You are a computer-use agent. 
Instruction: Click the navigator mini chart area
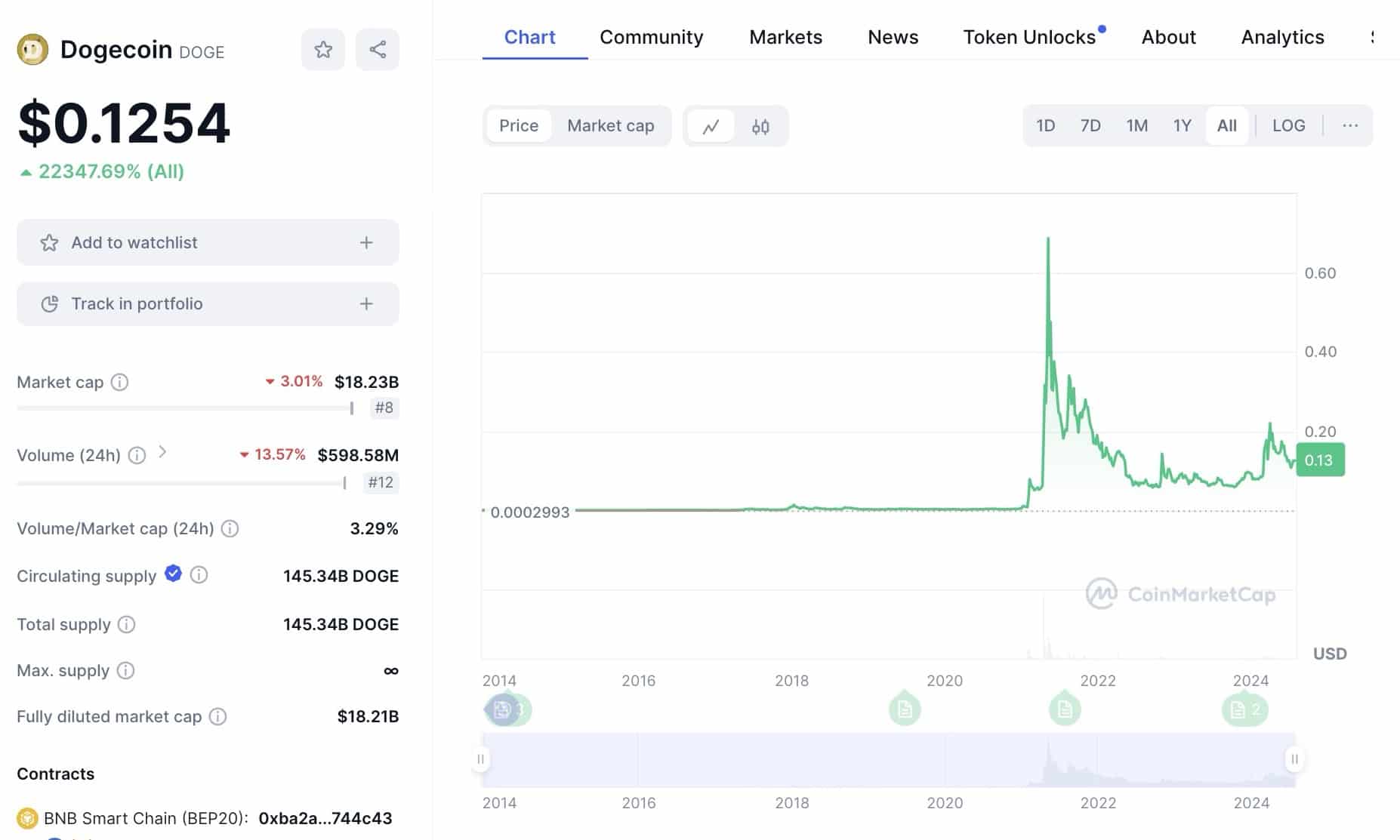[888, 760]
